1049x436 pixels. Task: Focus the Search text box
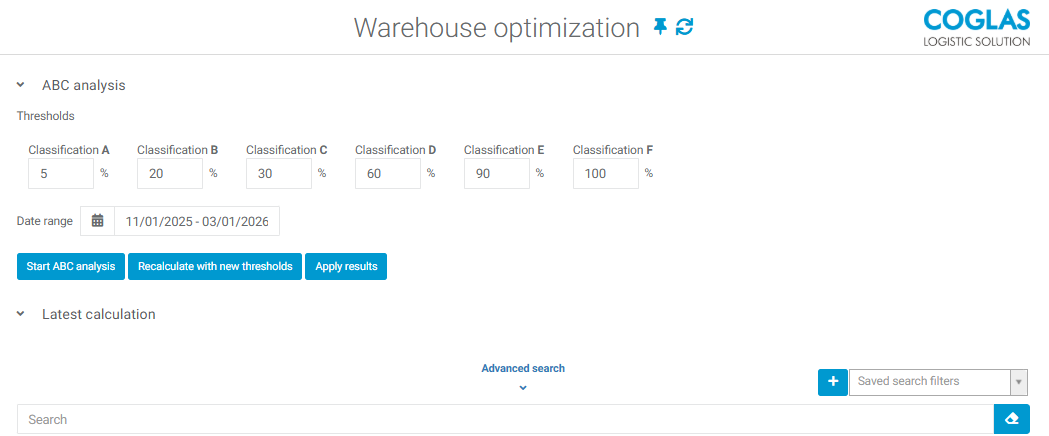click(x=506, y=419)
